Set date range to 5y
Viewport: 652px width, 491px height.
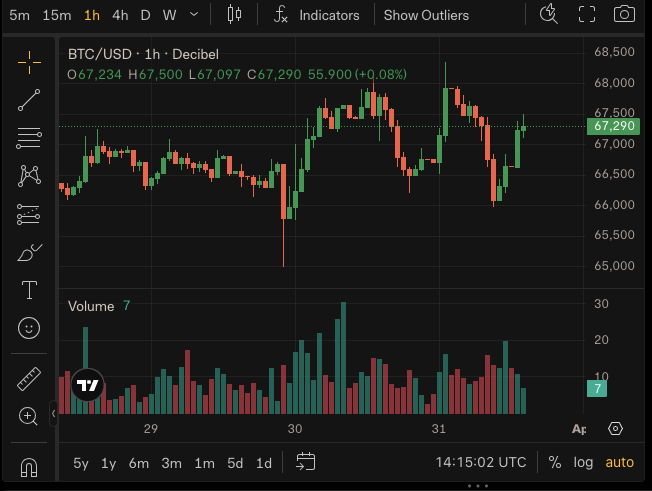pyautogui.click(x=81, y=463)
